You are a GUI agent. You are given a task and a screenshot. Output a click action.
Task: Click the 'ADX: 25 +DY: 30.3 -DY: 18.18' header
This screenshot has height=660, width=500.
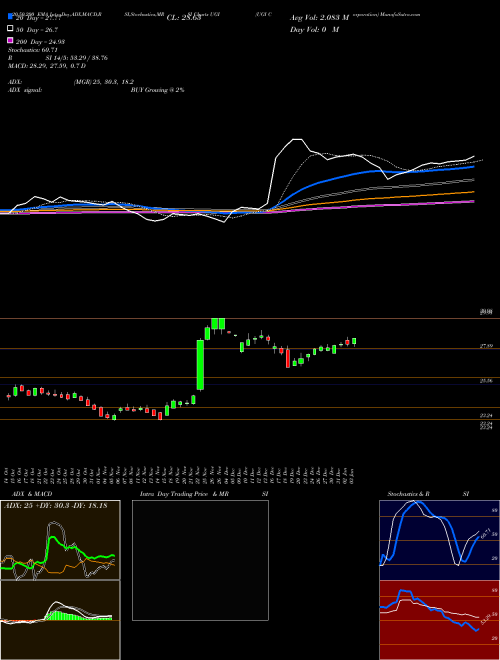point(56,505)
